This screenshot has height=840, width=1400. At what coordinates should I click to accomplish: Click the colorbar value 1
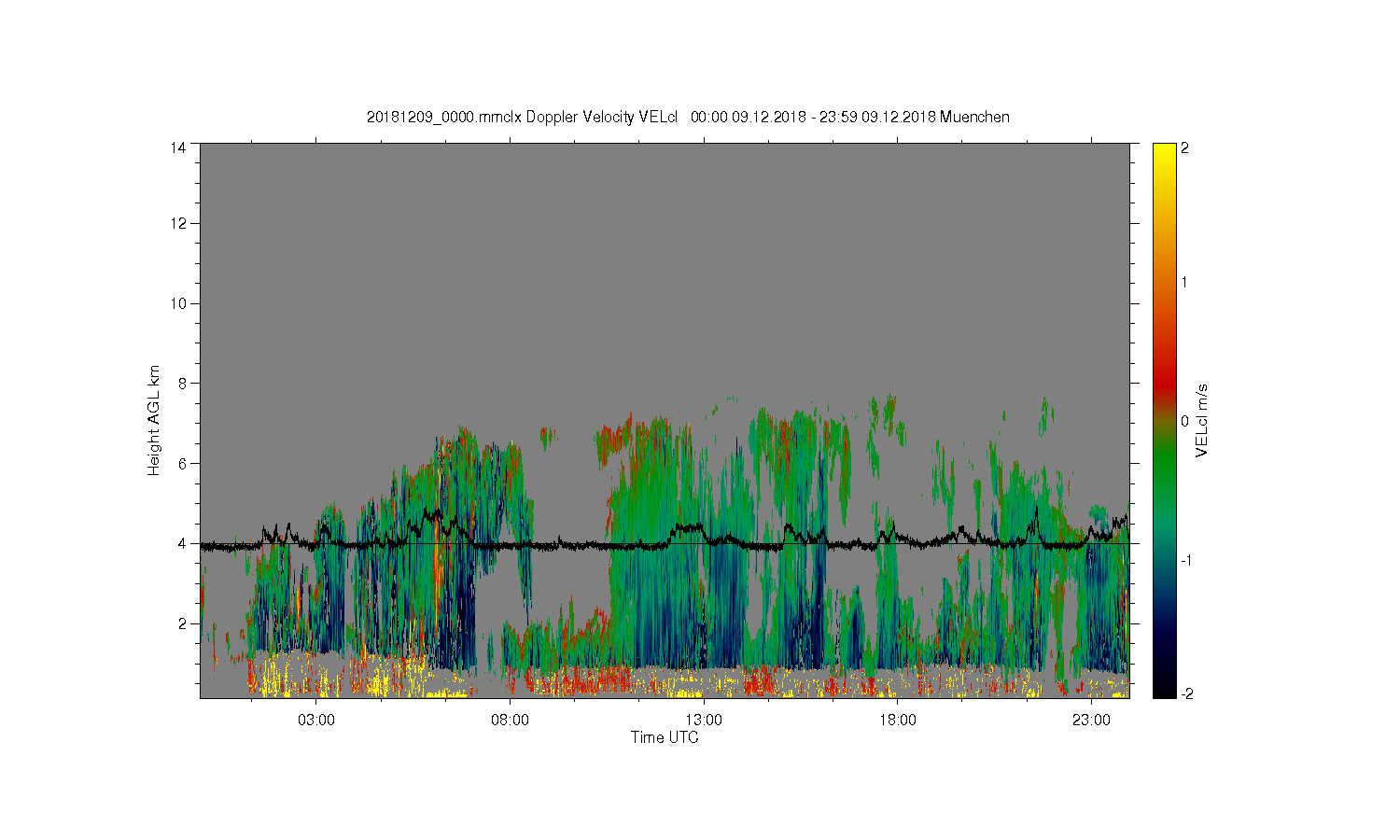(x=1184, y=282)
